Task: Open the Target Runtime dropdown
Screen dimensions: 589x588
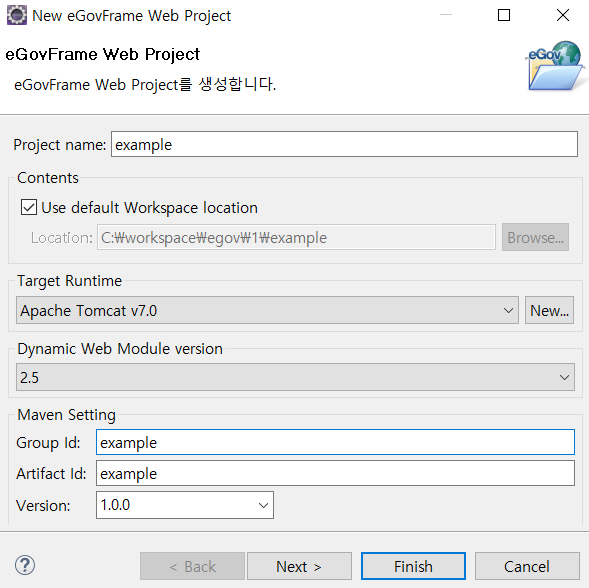Action: (267, 310)
